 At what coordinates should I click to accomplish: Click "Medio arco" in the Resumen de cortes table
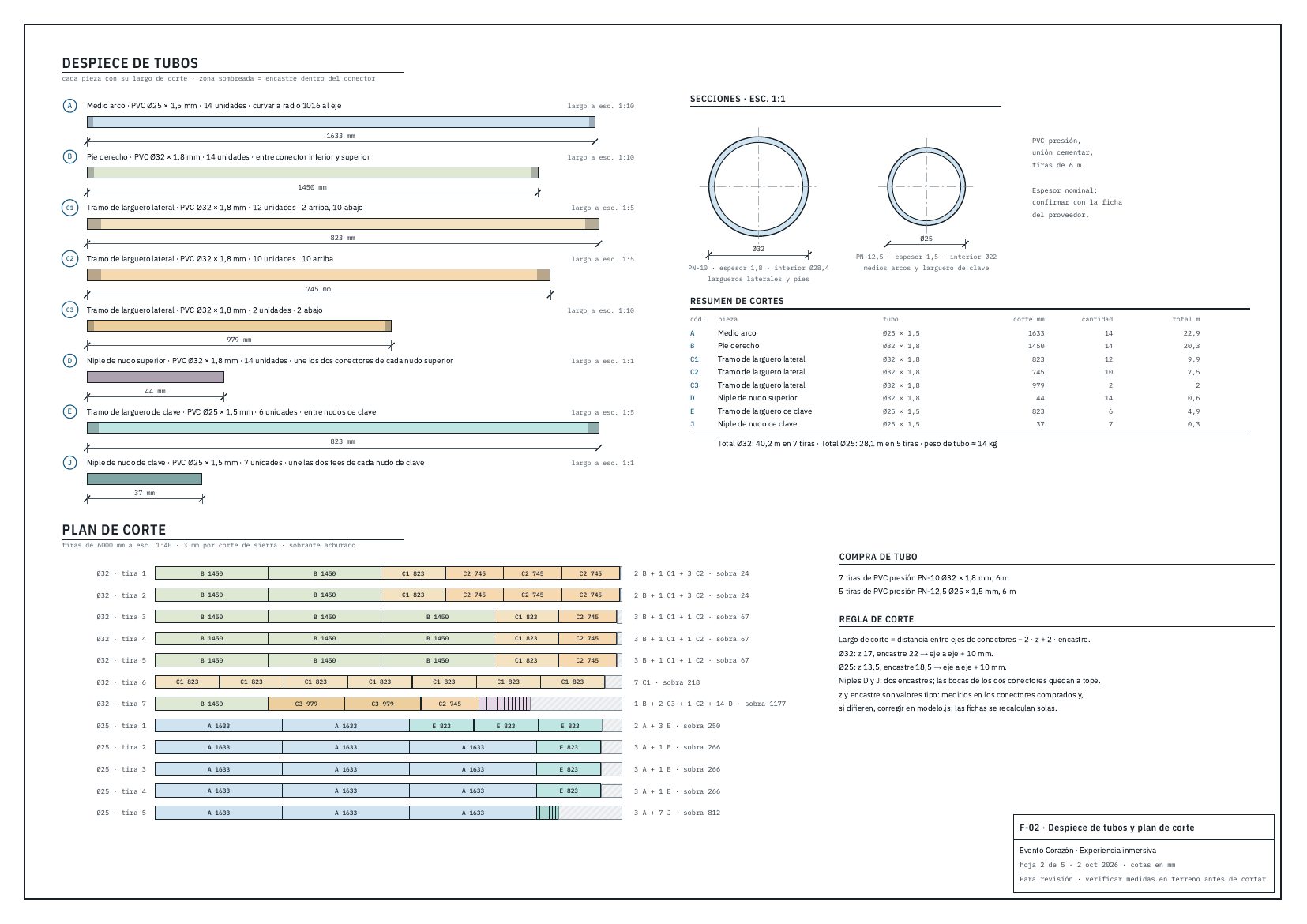(x=737, y=333)
